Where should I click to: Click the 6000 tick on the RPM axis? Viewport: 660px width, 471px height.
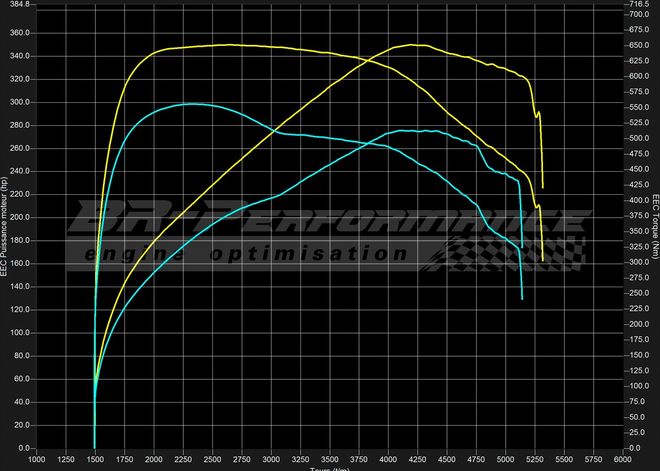623,460
